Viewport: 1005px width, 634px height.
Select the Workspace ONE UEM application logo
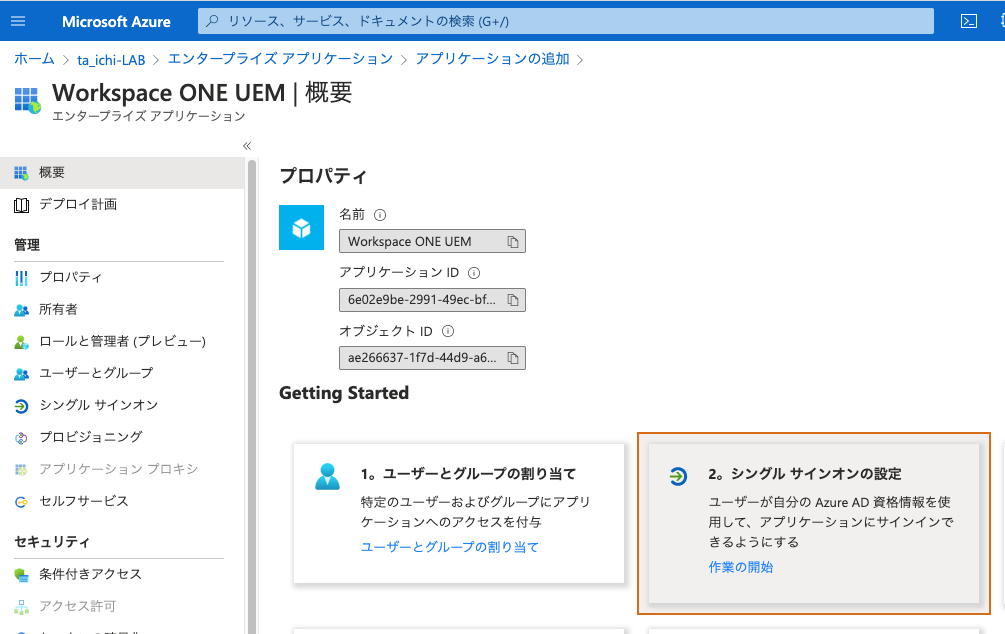(300, 227)
